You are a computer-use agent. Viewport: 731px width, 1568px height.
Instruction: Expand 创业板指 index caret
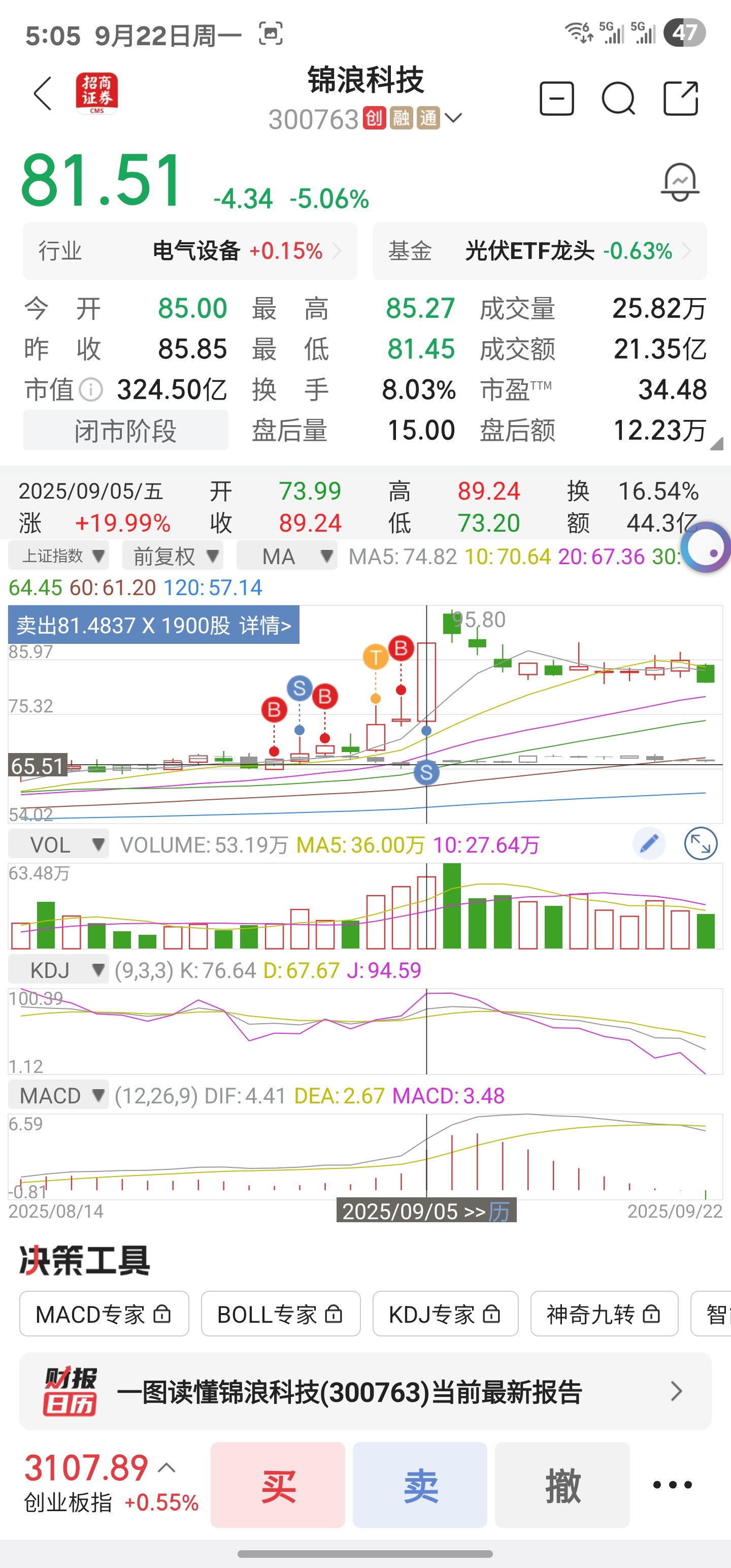pos(167,1468)
